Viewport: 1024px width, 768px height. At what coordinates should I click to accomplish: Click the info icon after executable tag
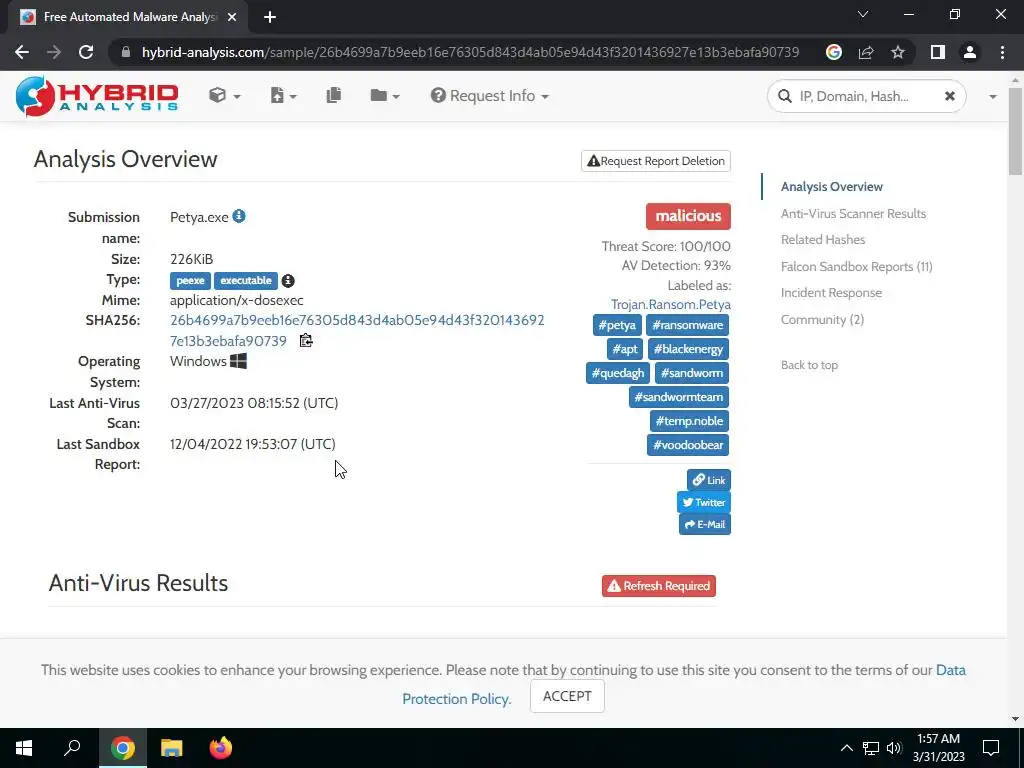[288, 281]
